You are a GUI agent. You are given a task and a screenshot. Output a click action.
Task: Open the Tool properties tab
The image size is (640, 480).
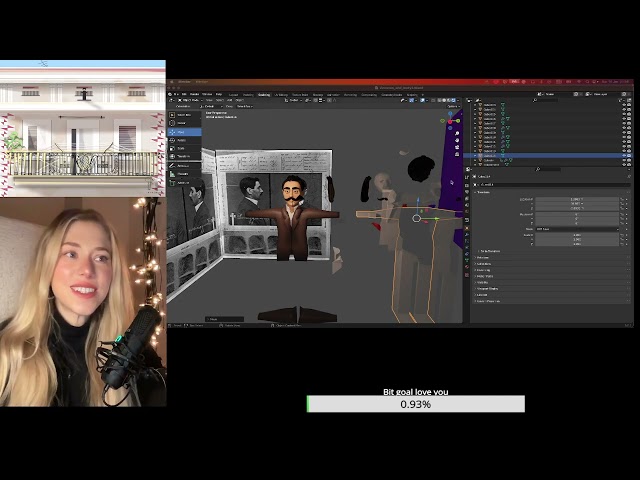[x=467, y=177]
